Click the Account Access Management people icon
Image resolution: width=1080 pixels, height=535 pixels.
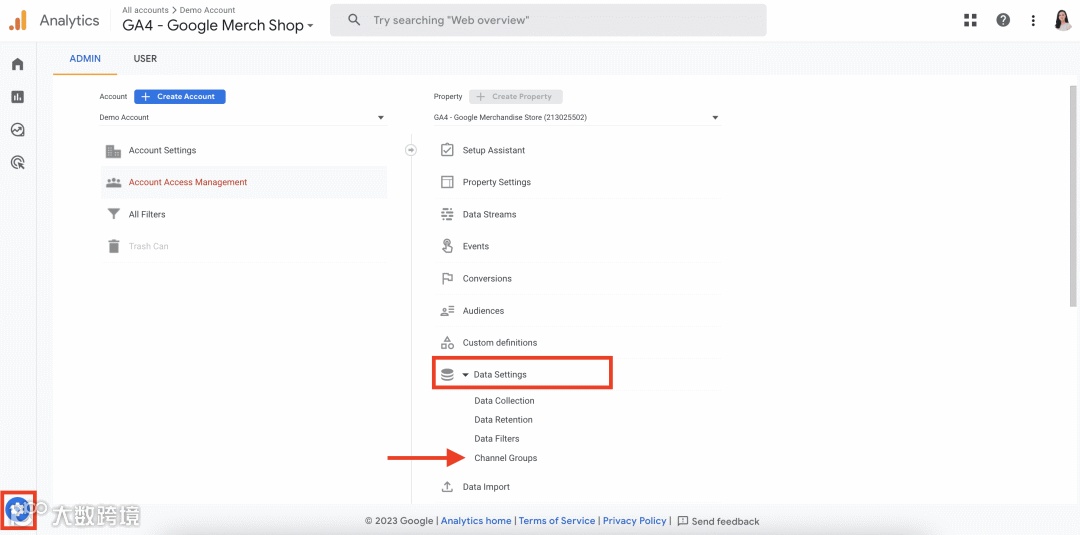tap(114, 182)
